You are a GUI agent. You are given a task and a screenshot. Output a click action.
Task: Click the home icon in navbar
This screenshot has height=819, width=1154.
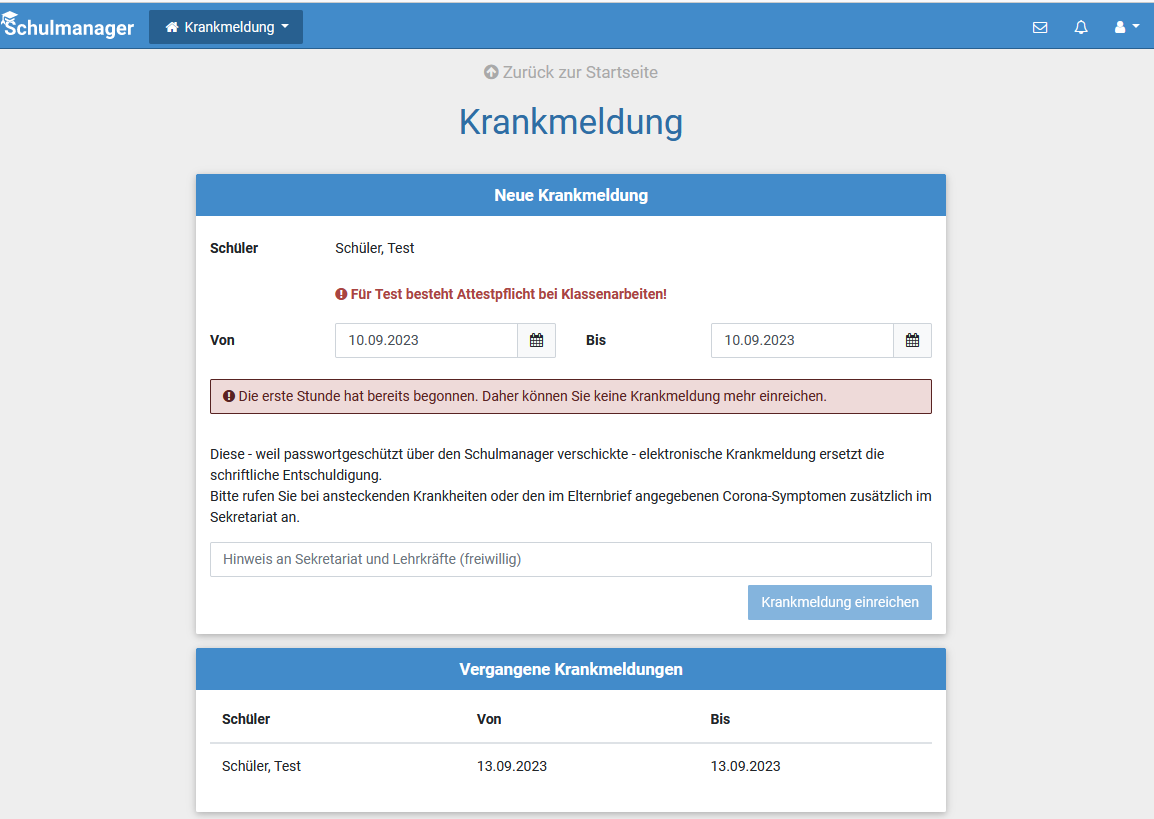click(172, 28)
